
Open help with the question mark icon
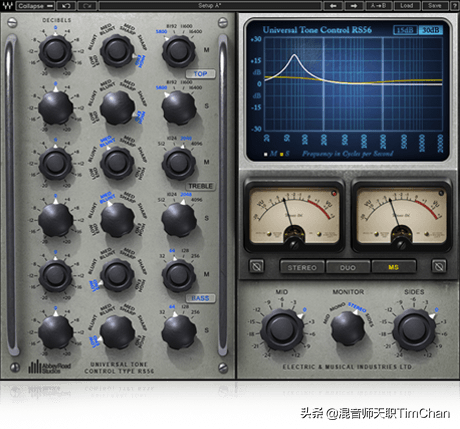[455, 6]
